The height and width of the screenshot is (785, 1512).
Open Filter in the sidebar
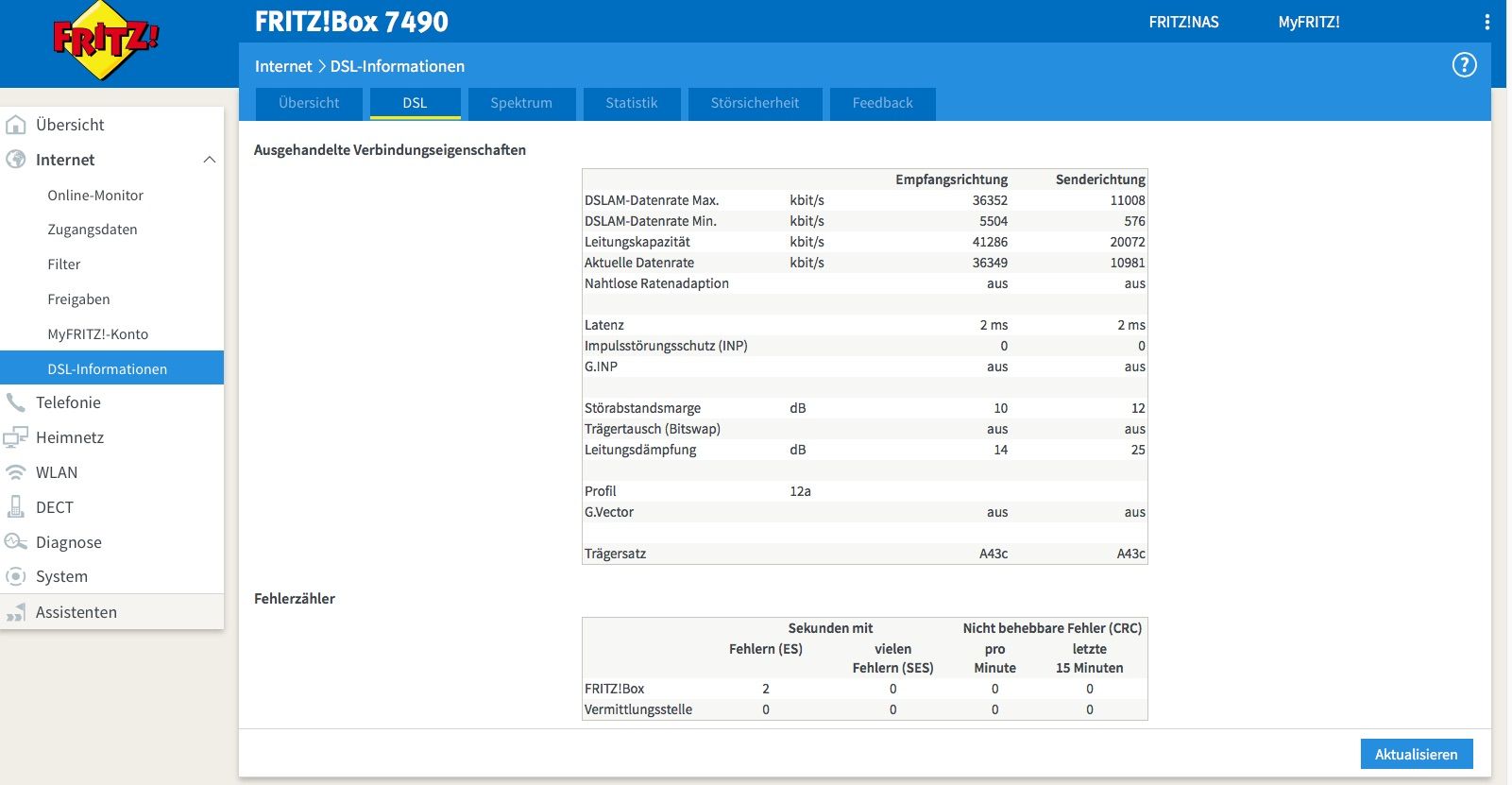coord(64,265)
